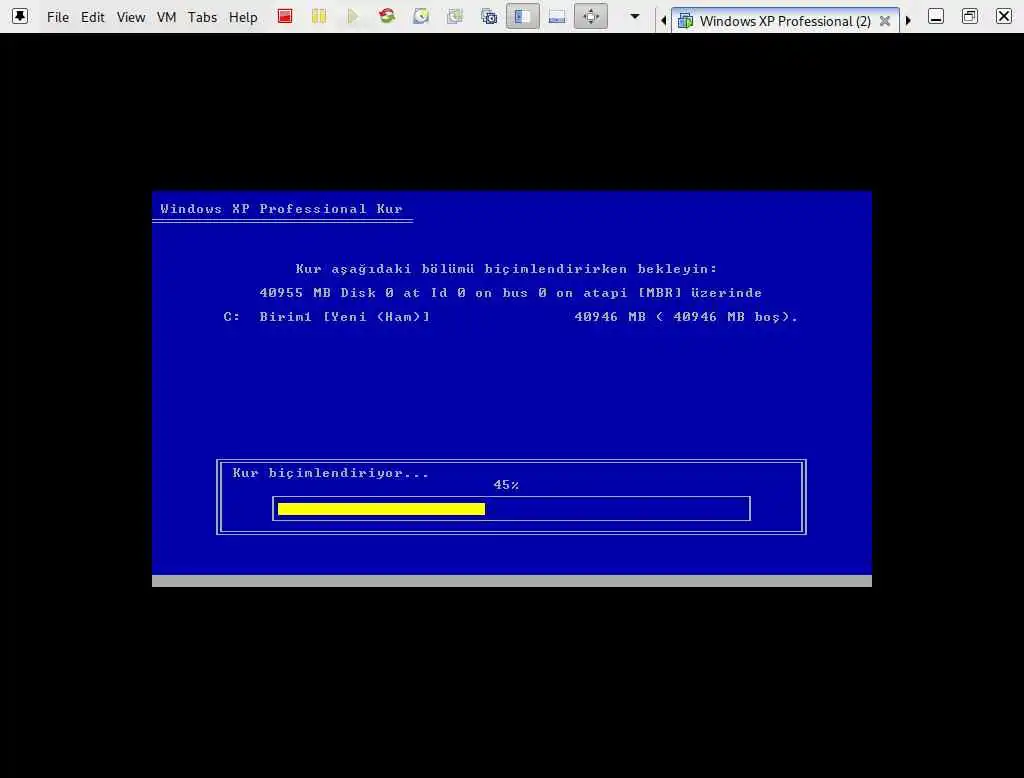The height and width of the screenshot is (778, 1024).
Task: Expand the toolbar dropdown arrow
Action: click(634, 16)
